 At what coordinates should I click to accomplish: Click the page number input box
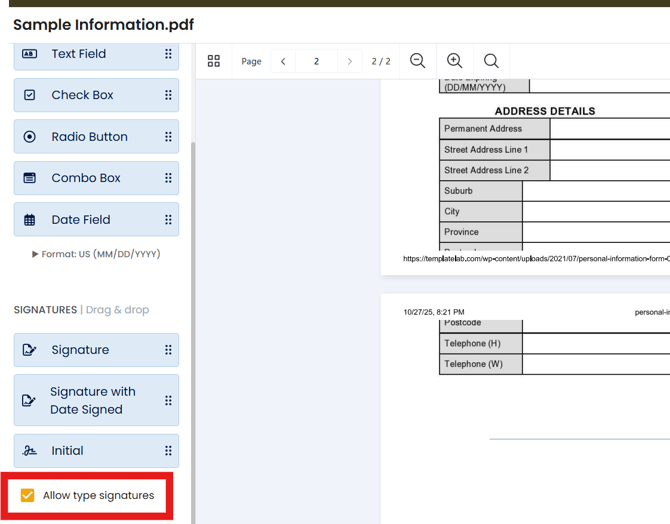[316, 61]
